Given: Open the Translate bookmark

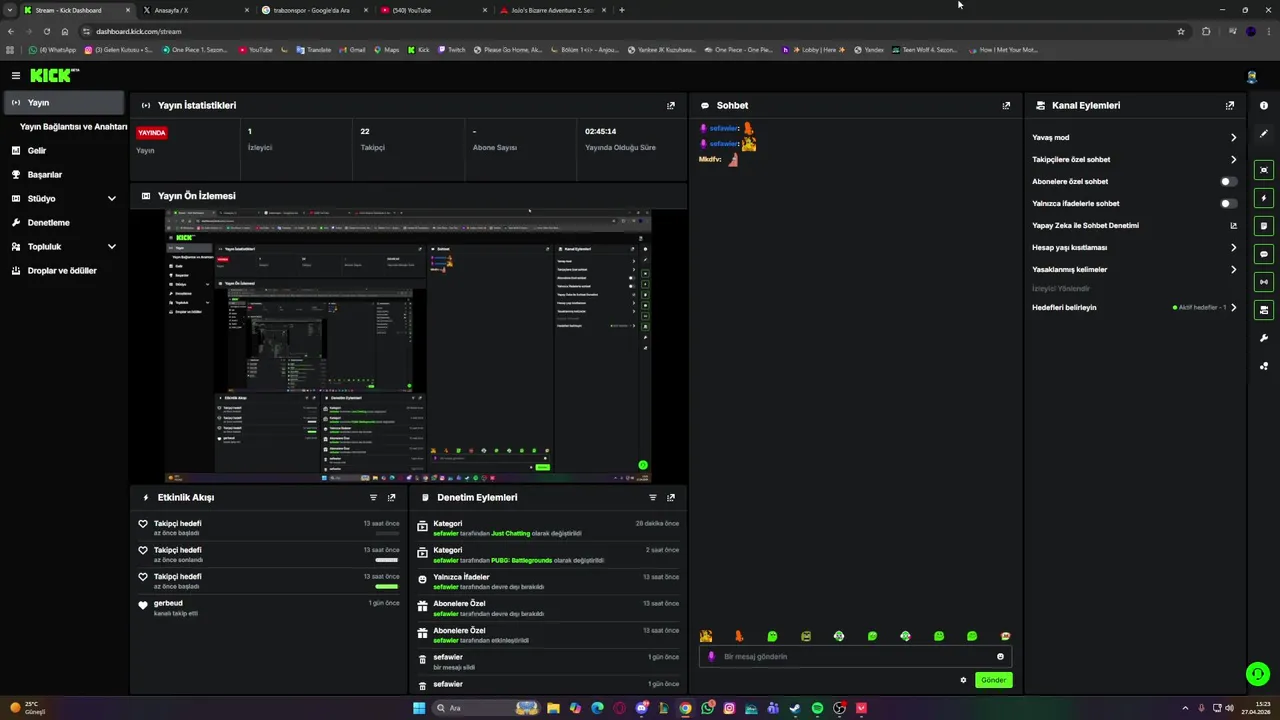Looking at the screenshot, I should coord(313,50).
